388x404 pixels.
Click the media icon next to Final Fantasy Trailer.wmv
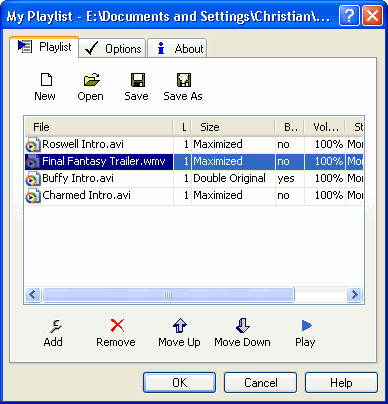coord(32,162)
